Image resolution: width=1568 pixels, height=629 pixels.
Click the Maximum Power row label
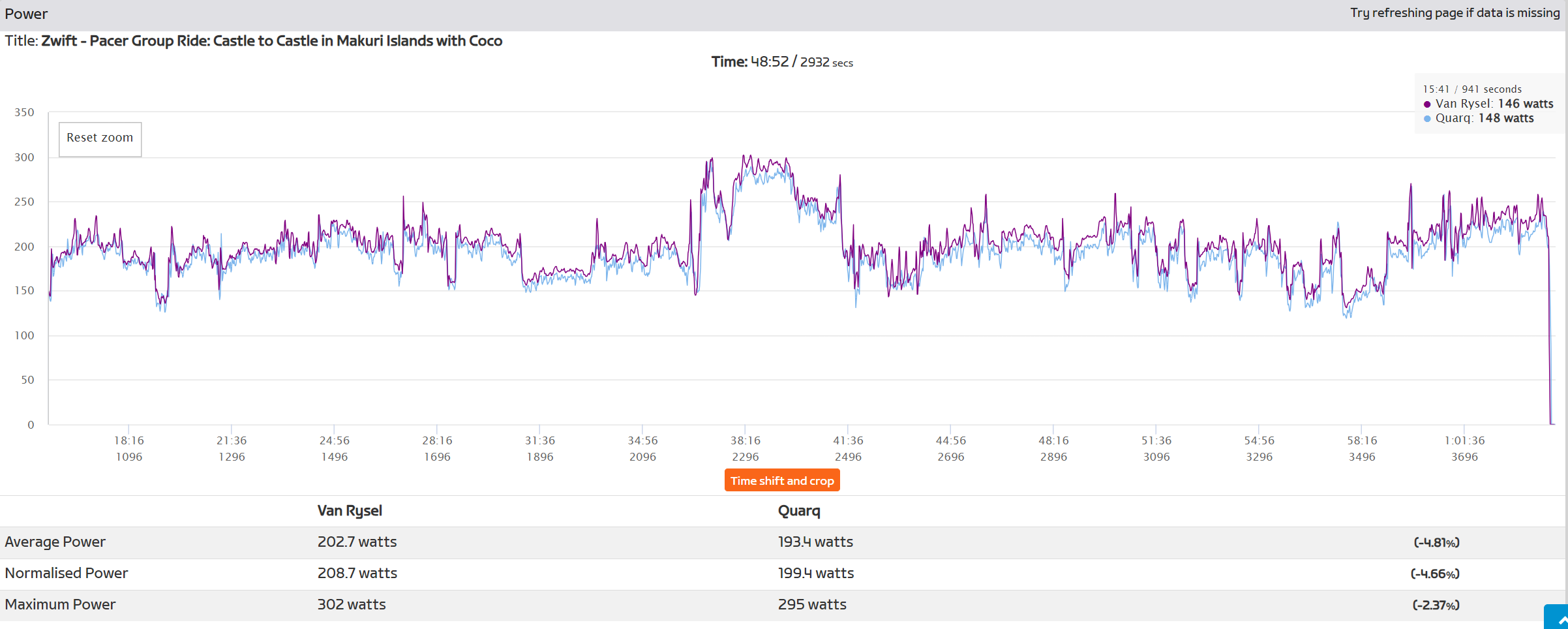60,605
